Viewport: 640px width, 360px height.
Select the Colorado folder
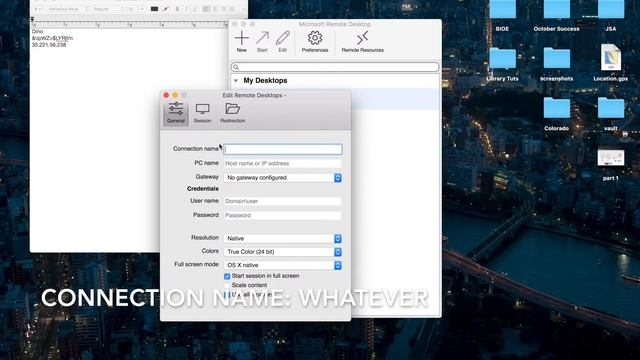[x=556, y=108]
